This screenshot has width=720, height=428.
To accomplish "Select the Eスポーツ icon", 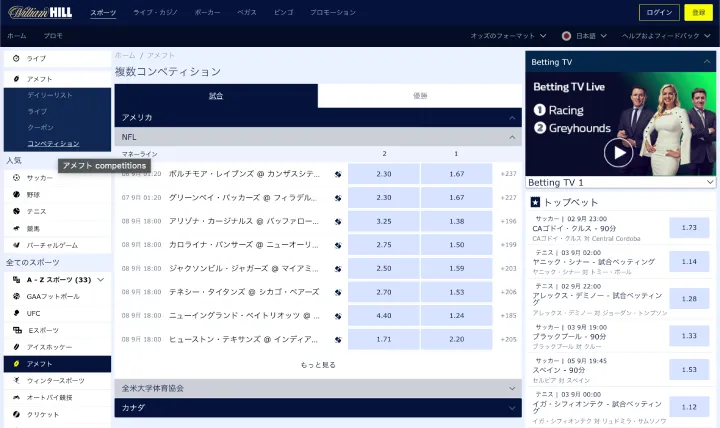I will click(x=17, y=330).
